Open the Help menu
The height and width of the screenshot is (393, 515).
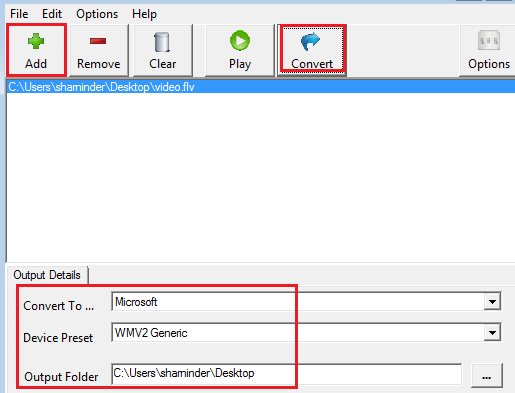point(144,14)
